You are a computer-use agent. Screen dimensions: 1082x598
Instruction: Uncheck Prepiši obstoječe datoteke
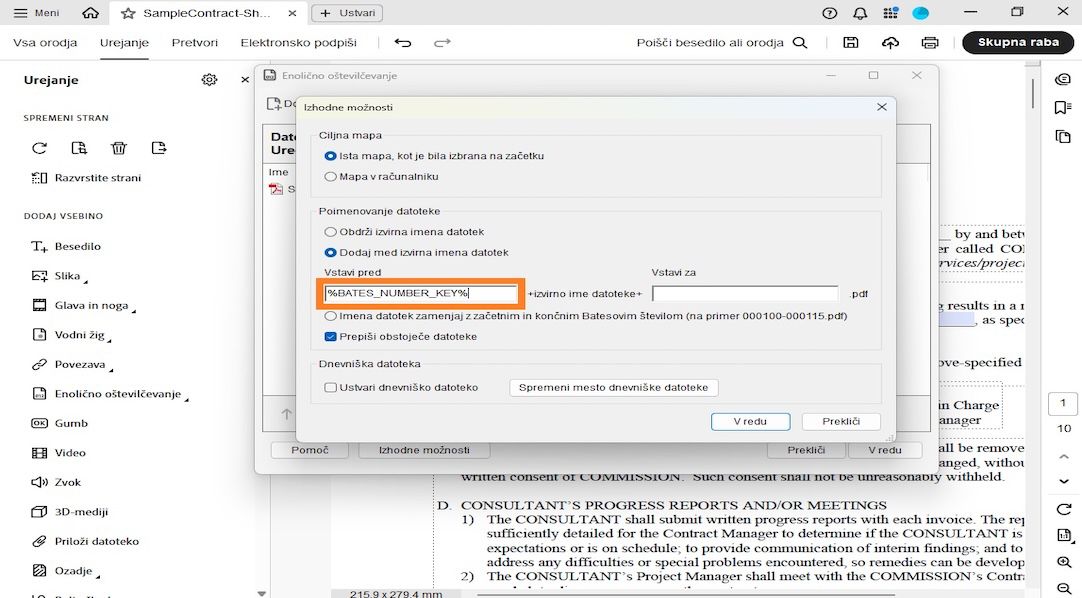[329, 336]
